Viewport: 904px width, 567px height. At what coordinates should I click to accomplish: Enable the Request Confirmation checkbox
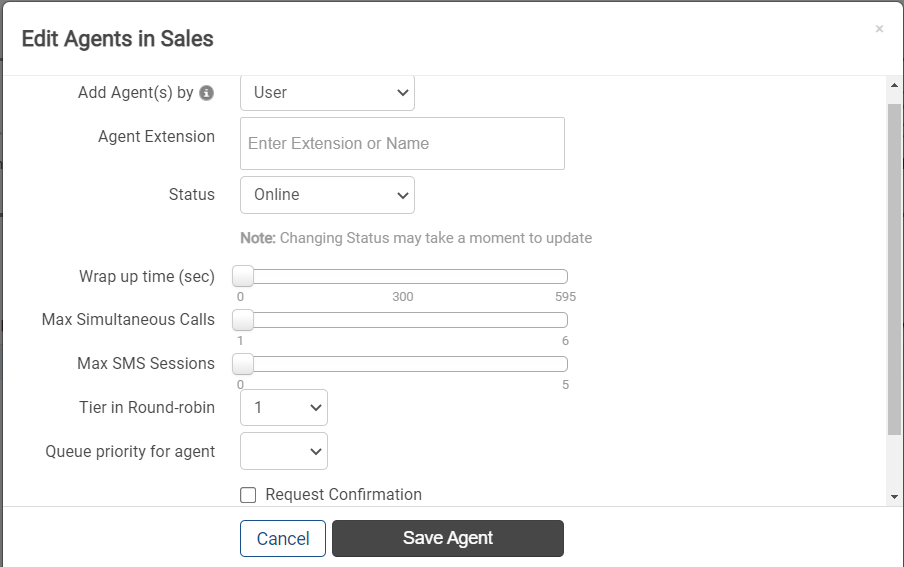(x=248, y=495)
